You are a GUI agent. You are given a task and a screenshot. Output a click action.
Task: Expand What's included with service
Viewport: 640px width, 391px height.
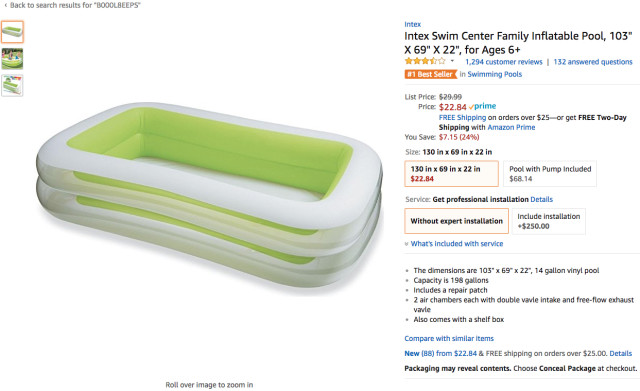[x=454, y=244]
